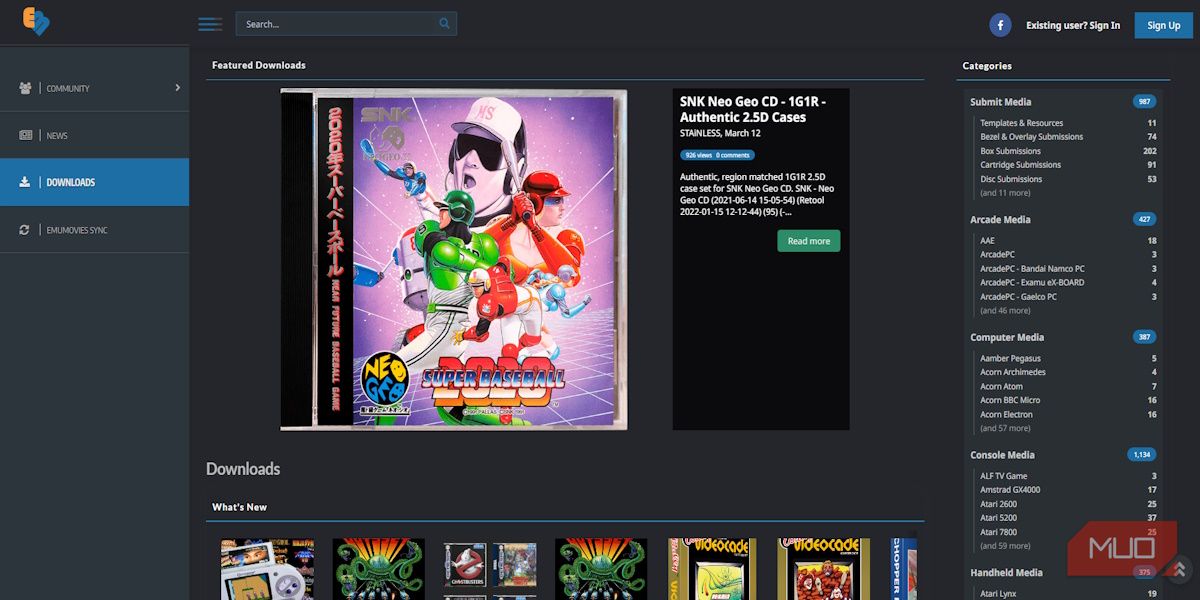Open Facebook via the blue circular icon

pyautogui.click(x=1000, y=25)
